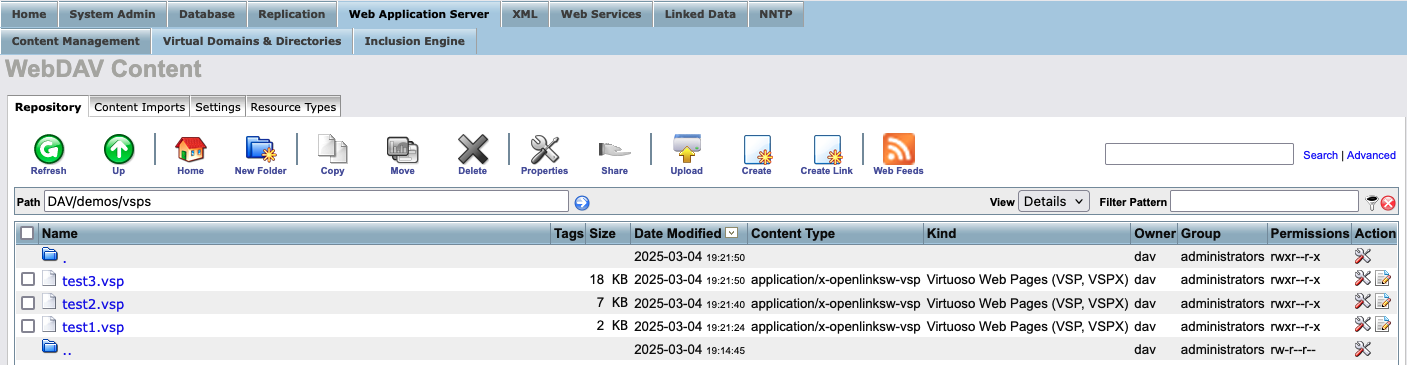Open properties tools icon for test3.vsp
Screen dimensions: 1407x365
coord(1362,279)
